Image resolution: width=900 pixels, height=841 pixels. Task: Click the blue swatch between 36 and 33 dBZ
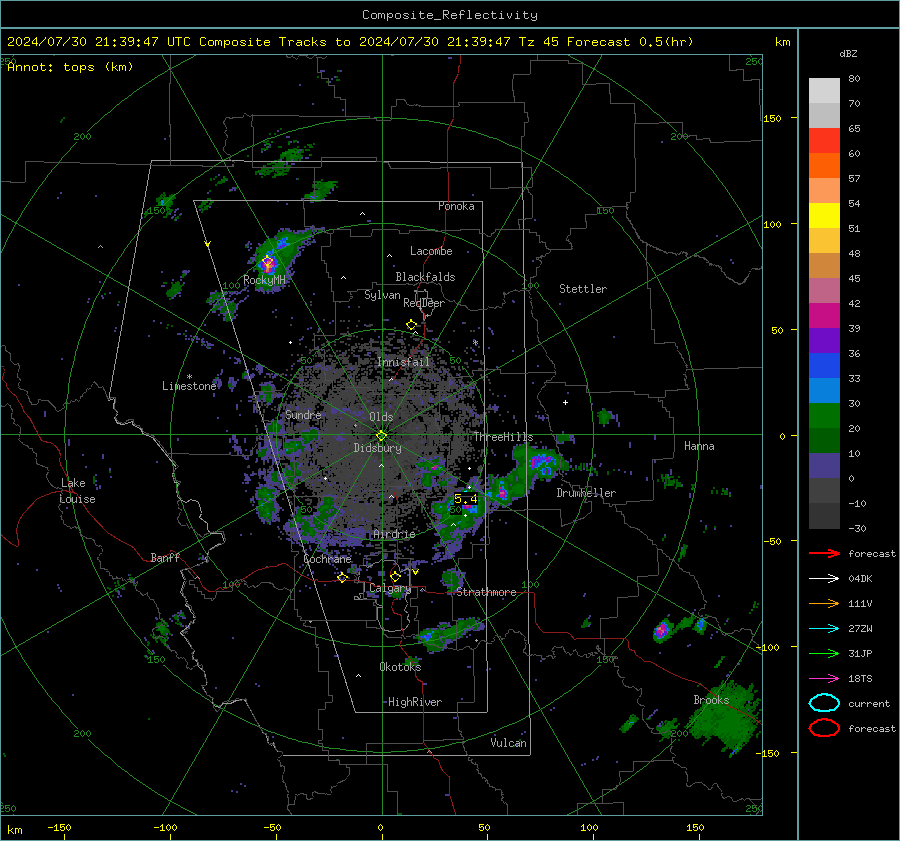(x=824, y=366)
